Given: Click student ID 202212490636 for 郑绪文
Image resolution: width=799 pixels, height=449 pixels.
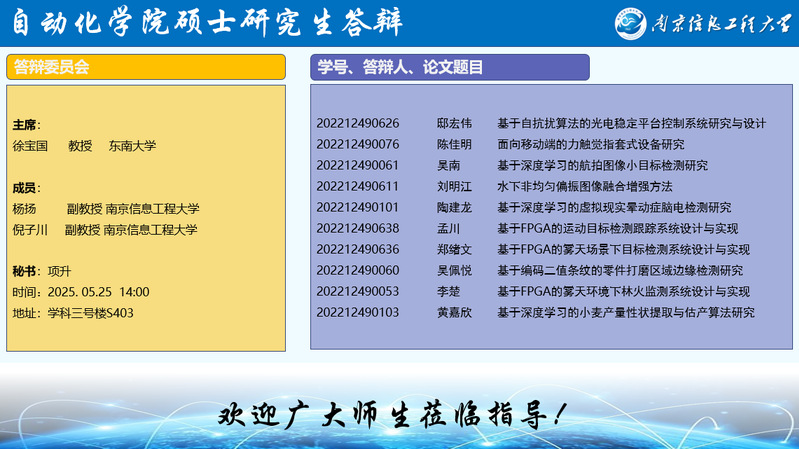Looking at the screenshot, I should click(x=357, y=250).
